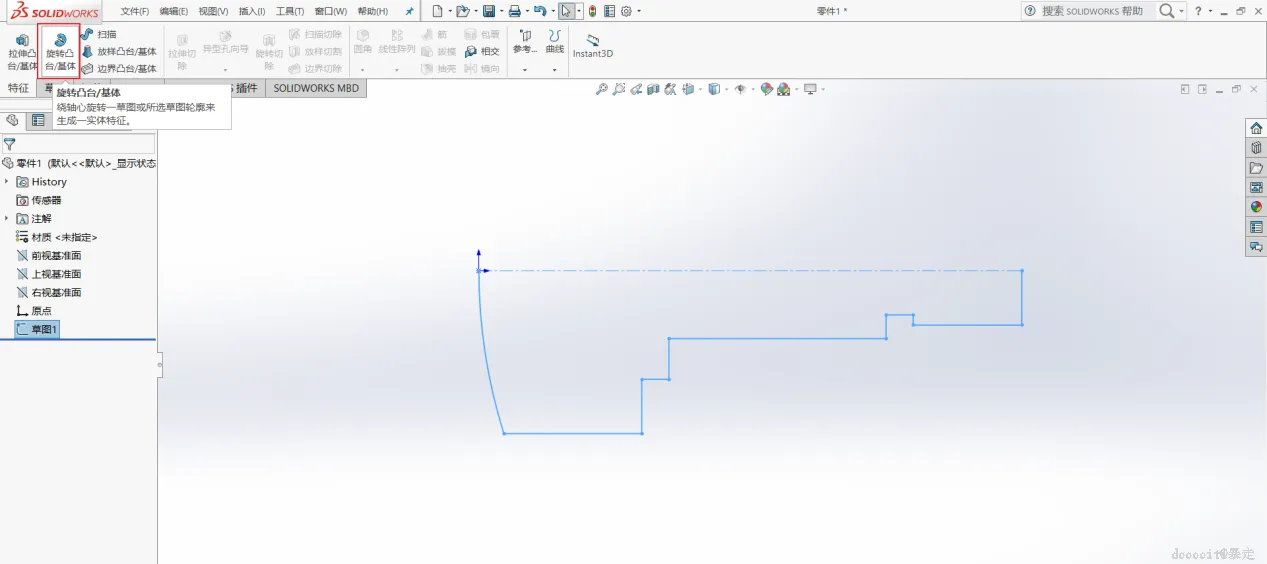Click the Open file folder icon
Screen dimensions: 1267x564
pos(462,11)
